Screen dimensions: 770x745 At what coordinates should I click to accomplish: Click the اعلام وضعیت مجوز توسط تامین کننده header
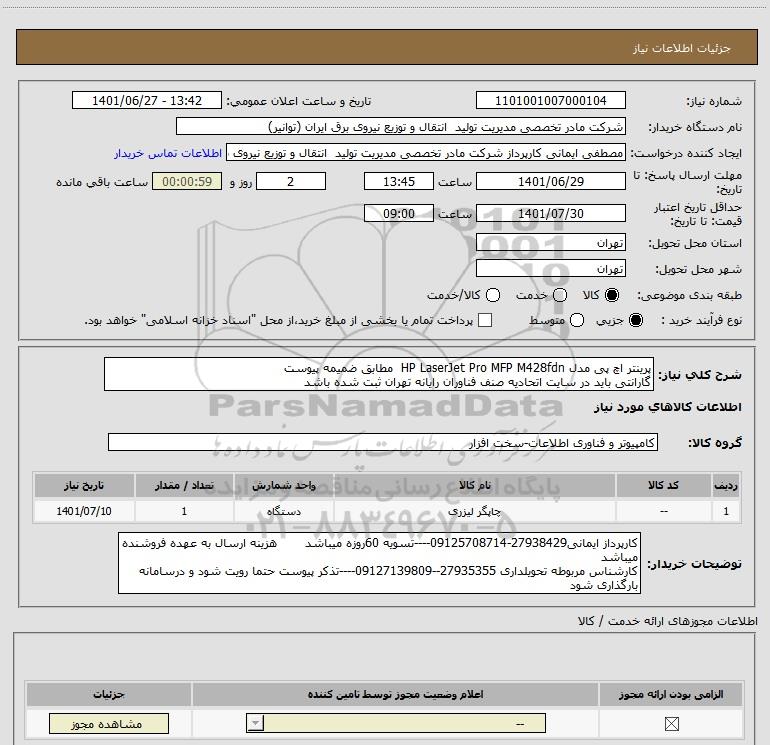(x=395, y=694)
